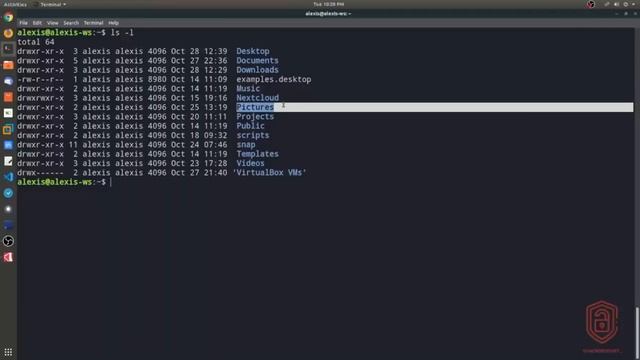Open the View menu
The image size is (640, 360).
(x=52, y=23)
